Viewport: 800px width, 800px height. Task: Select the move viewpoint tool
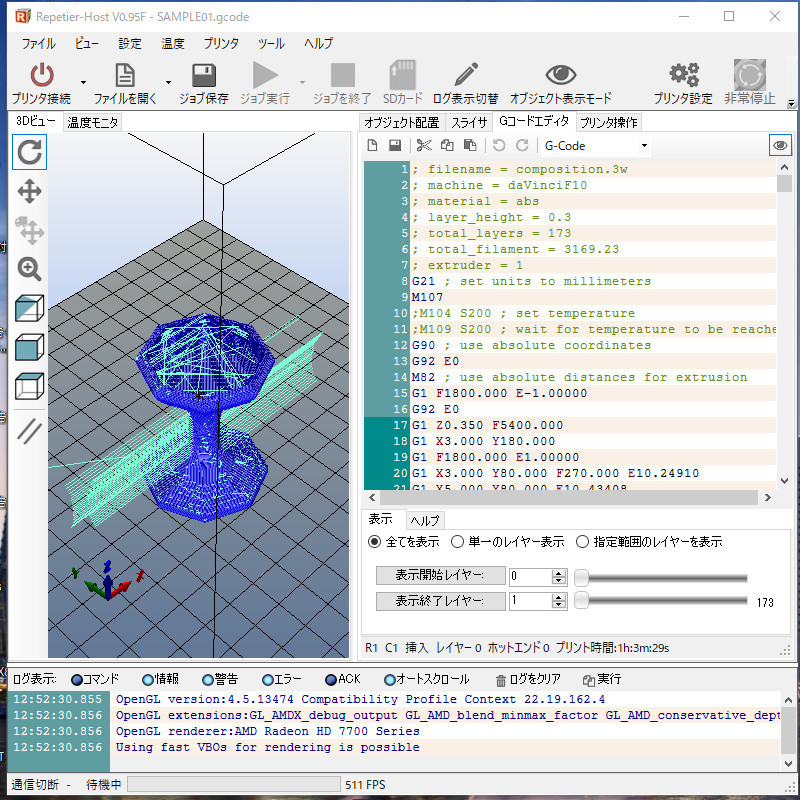click(x=30, y=191)
